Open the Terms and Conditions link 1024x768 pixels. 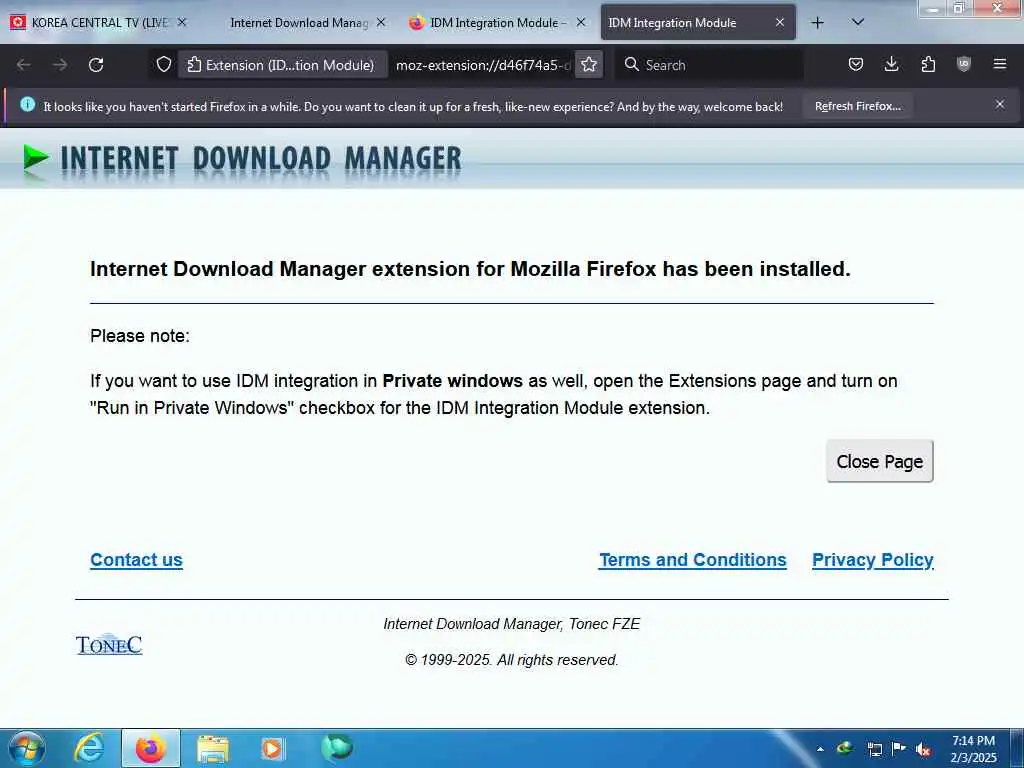[693, 560]
